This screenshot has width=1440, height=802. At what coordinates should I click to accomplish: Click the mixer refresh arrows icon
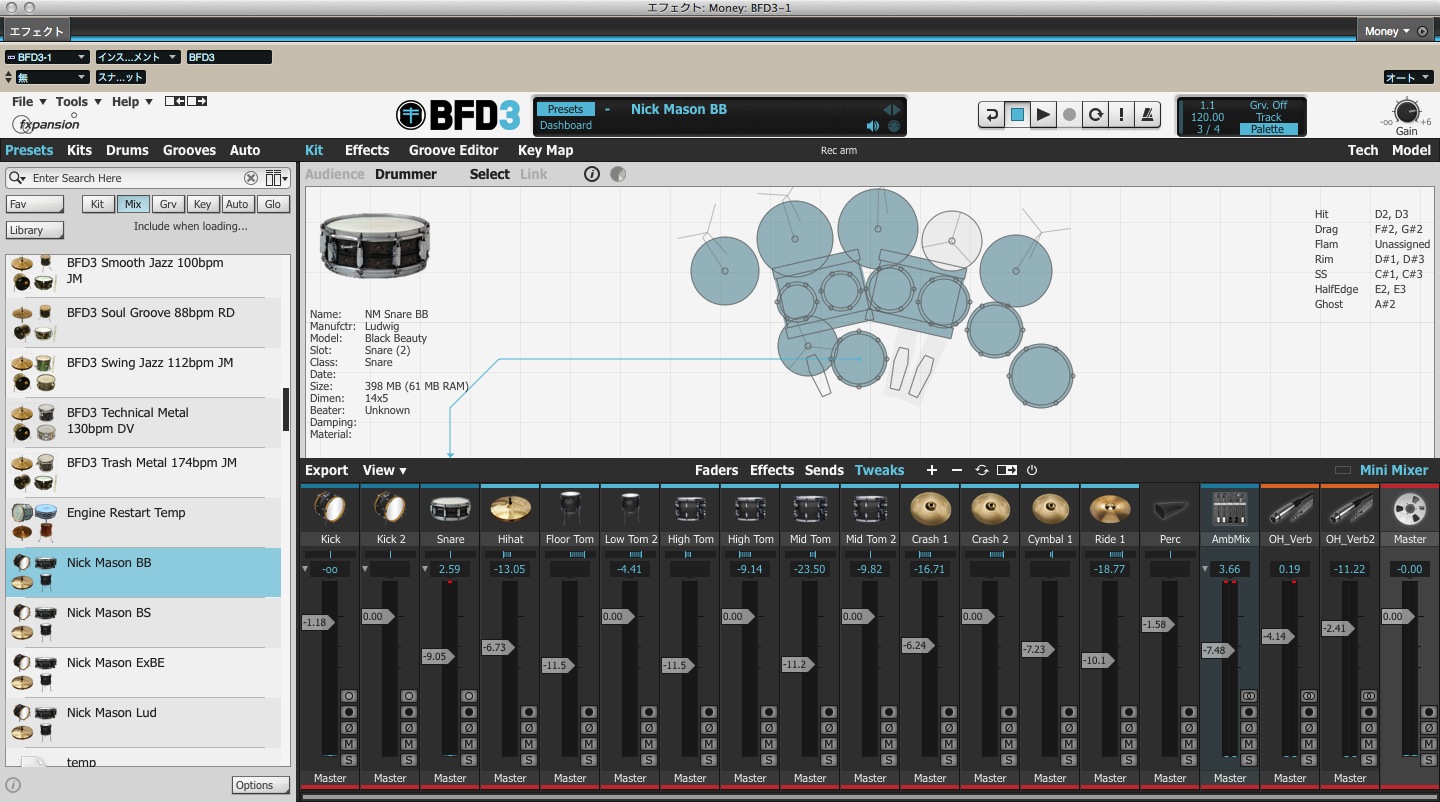point(982,470)
